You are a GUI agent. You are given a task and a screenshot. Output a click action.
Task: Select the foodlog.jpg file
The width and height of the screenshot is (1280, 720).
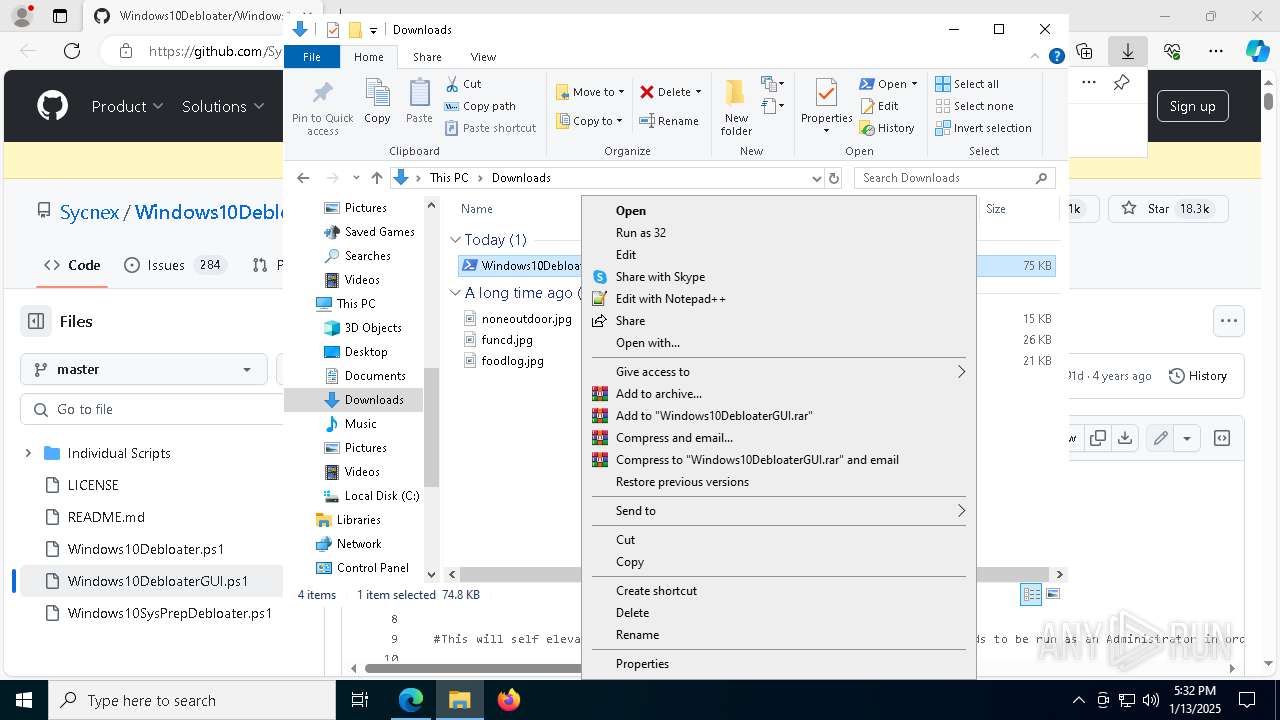512,361
